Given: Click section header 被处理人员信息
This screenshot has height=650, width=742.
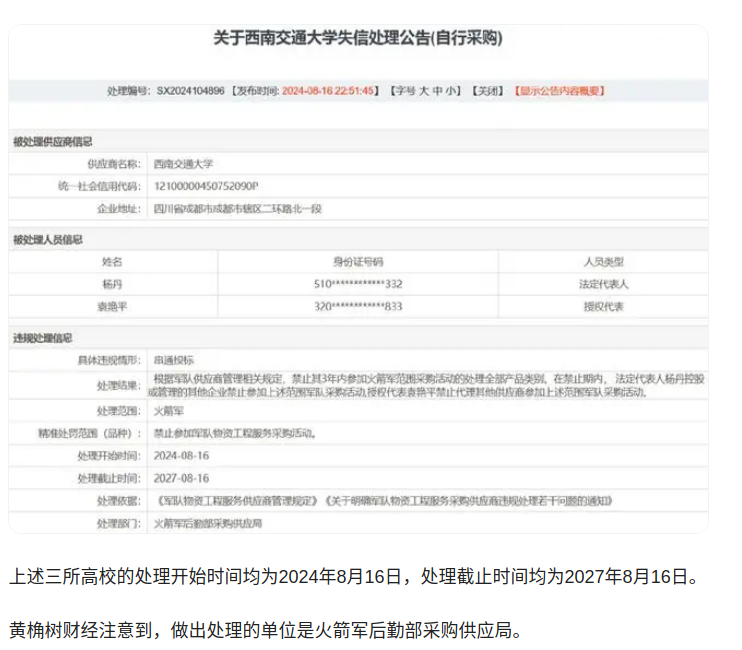Looking at the screenshot, I should pos(48,240).
